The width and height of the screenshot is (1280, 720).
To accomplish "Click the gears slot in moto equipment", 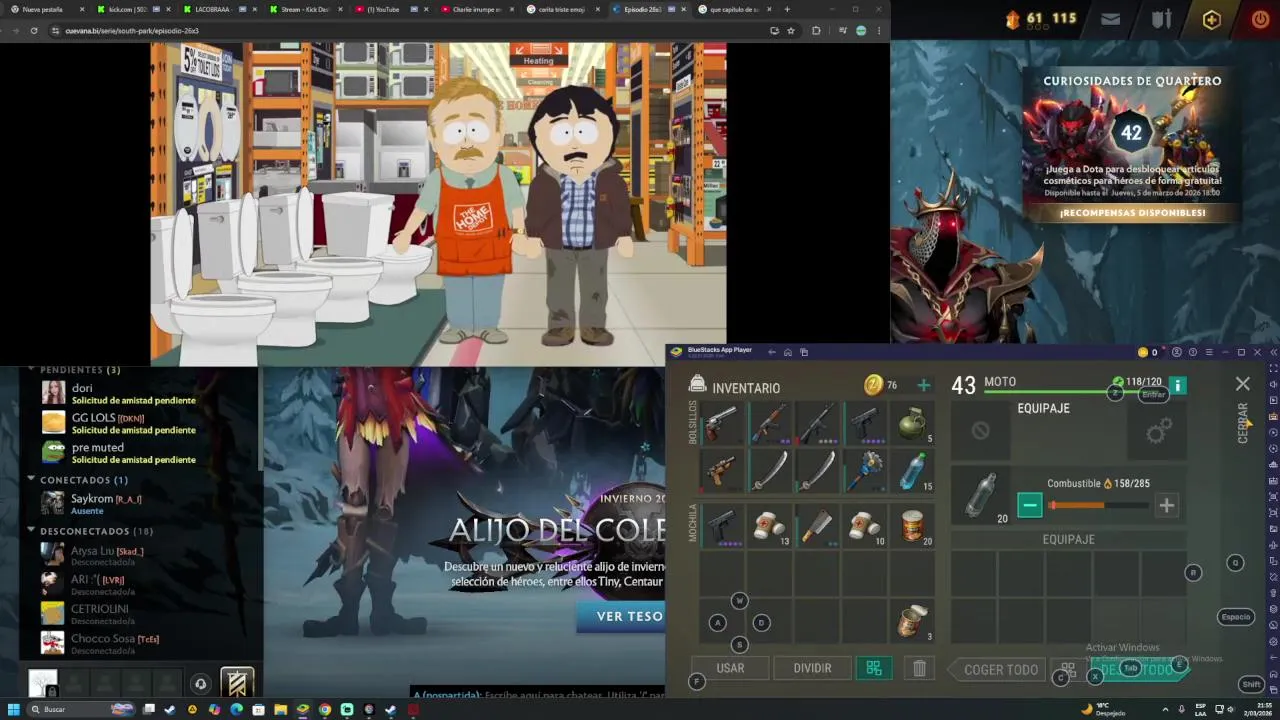I will coord(1158,431).
